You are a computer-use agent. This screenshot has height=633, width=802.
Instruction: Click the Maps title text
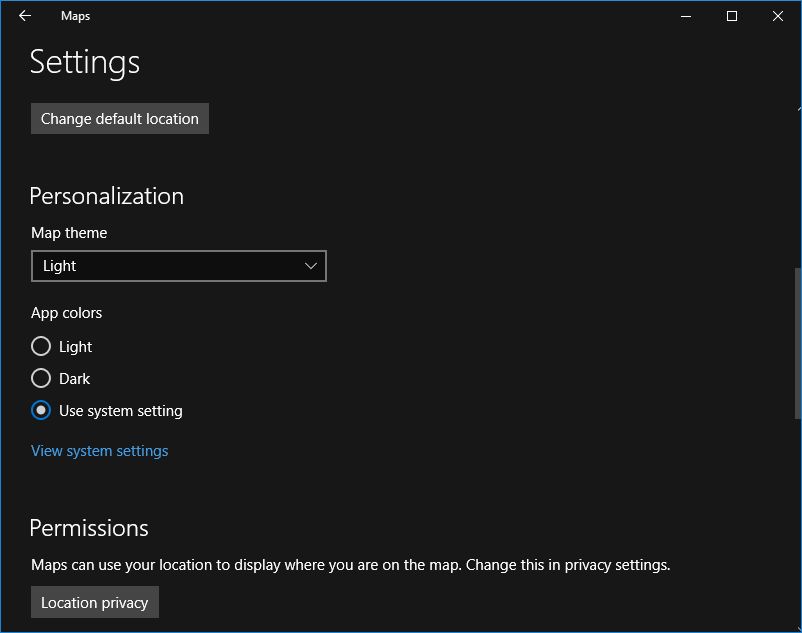75,16
